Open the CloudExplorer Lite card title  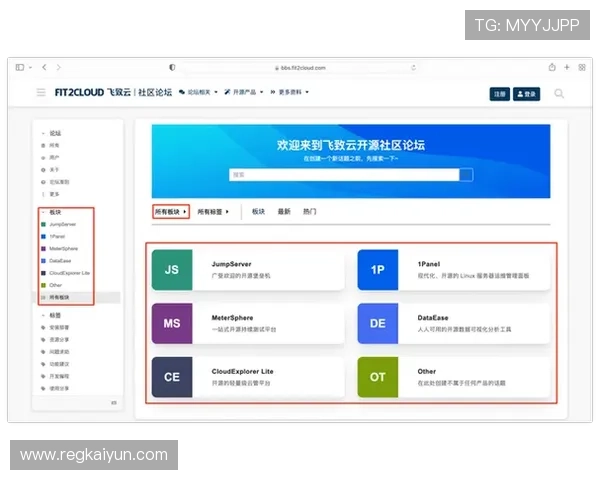tap(242, 371)
